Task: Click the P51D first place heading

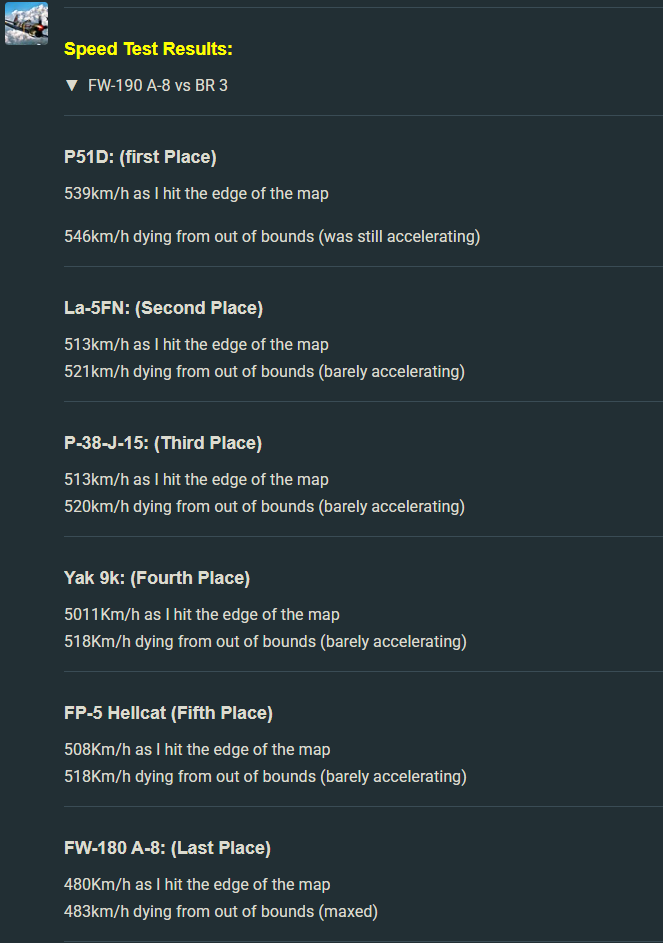Action: (x=140, y=157)
